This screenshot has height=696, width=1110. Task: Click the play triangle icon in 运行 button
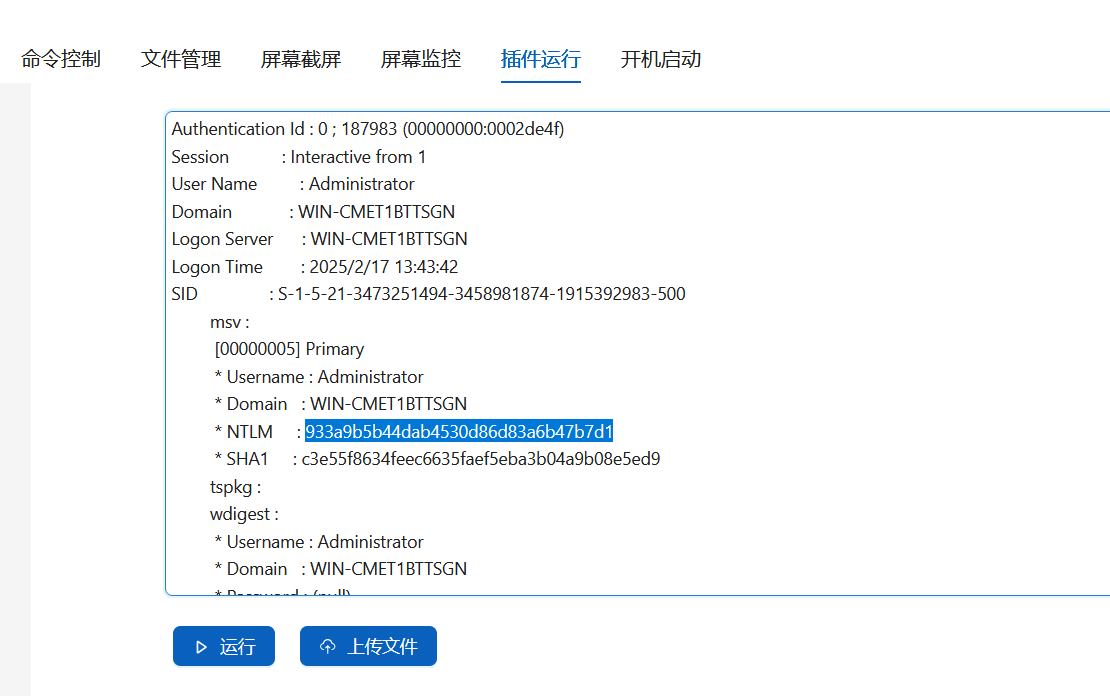click(201, 647)
